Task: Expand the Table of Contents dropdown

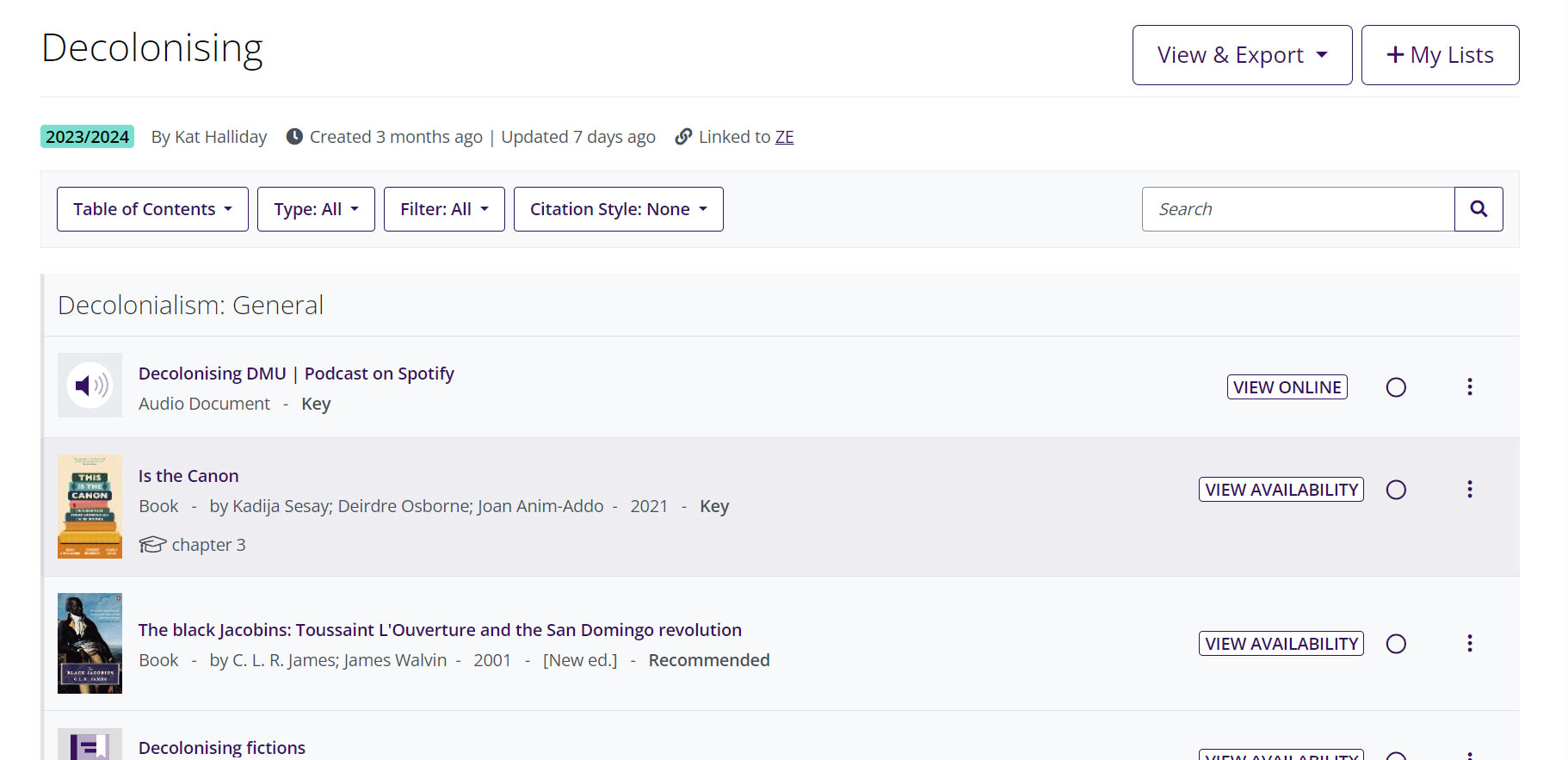Action: pyautogui.click(x=152, y=209)
